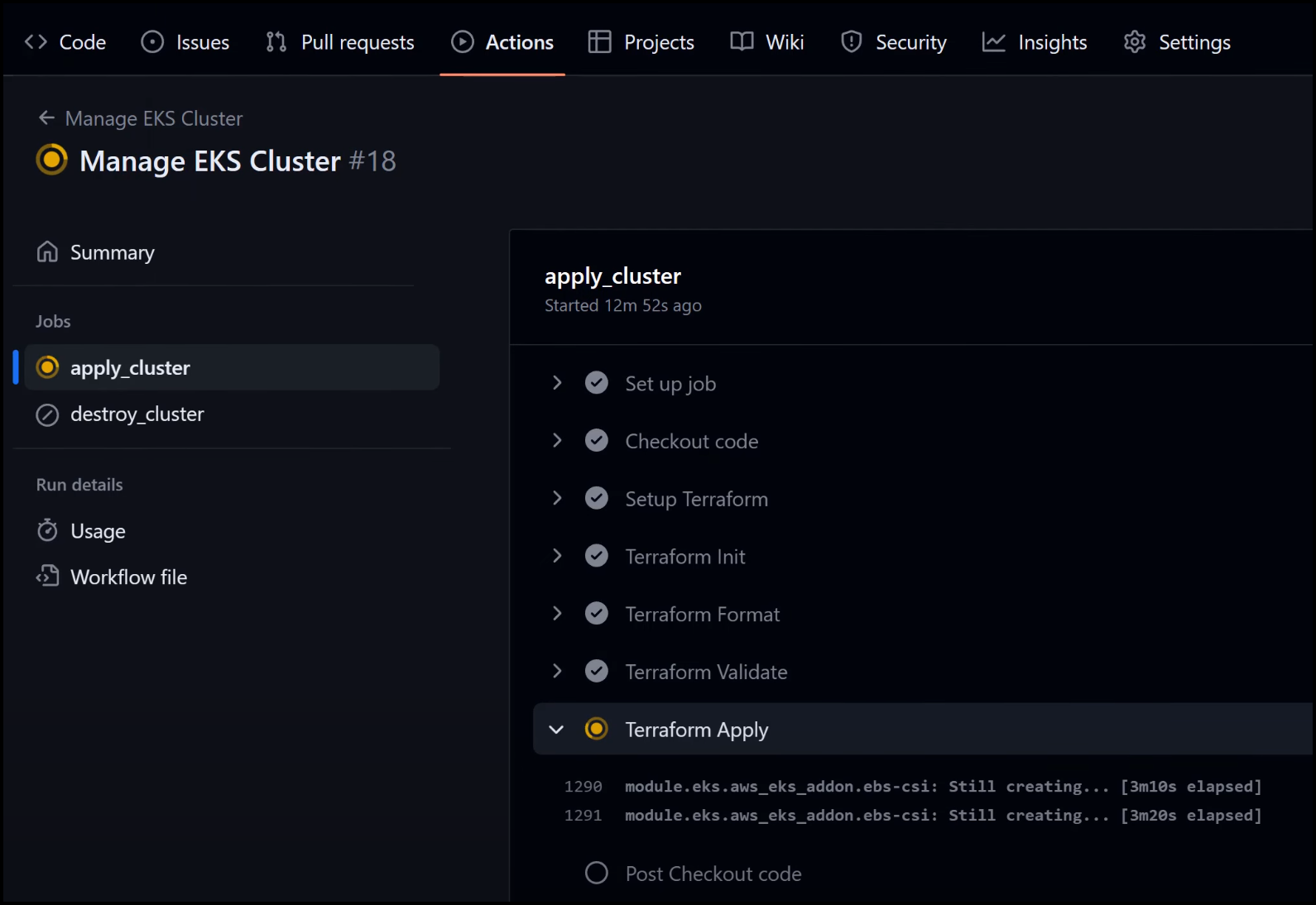Click the Terraform Init step label
The height and width of the screenshot is (905, 1316).
pos(685,557)
